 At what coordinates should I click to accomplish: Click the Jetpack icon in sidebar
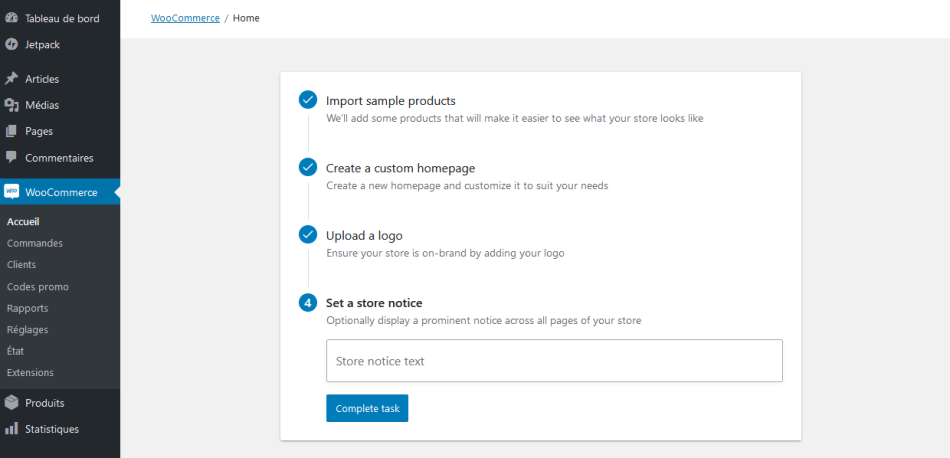pos(11,44)
